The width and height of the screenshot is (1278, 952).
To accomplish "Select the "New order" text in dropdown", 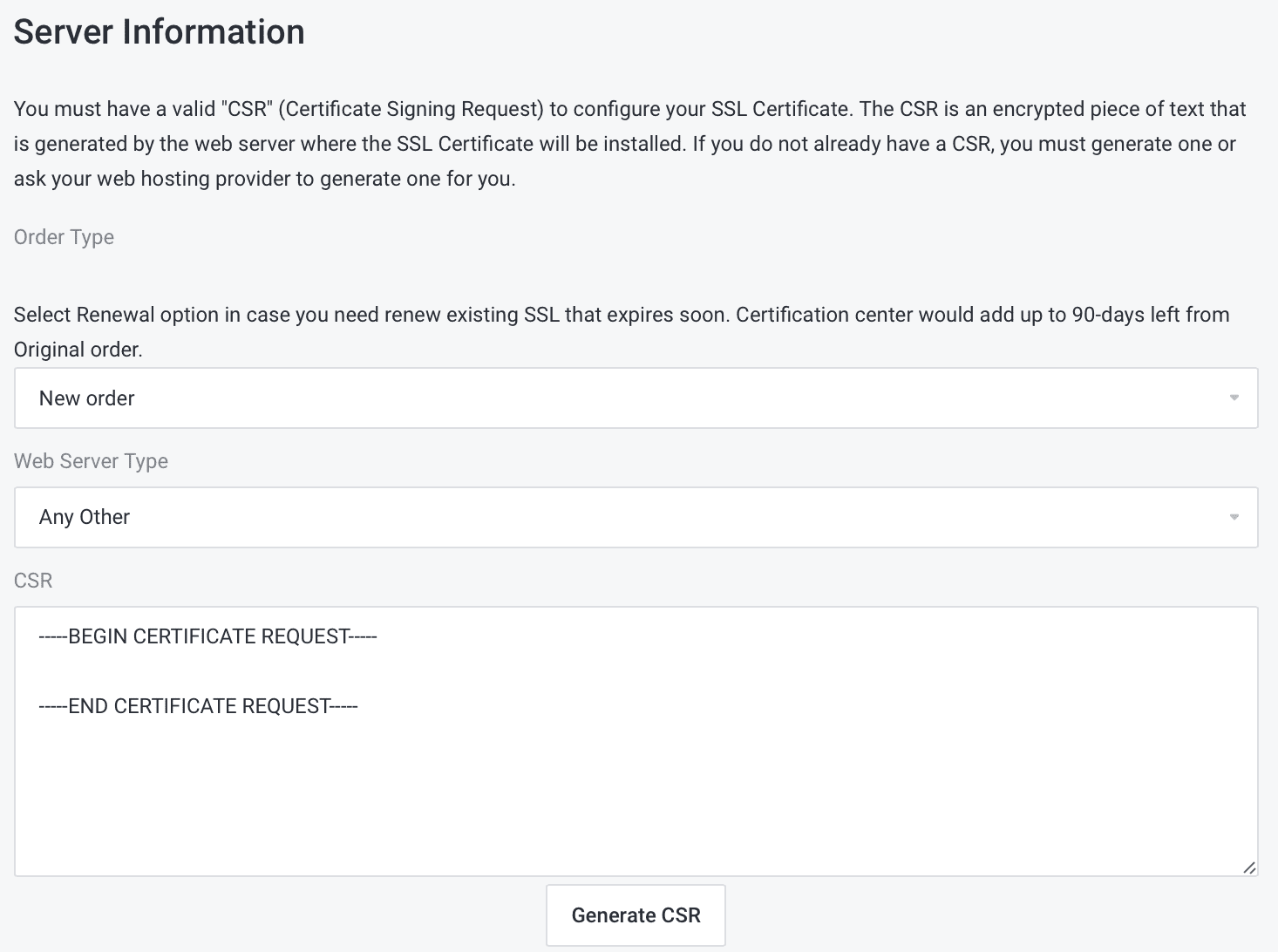I will [x=86, y=398].
